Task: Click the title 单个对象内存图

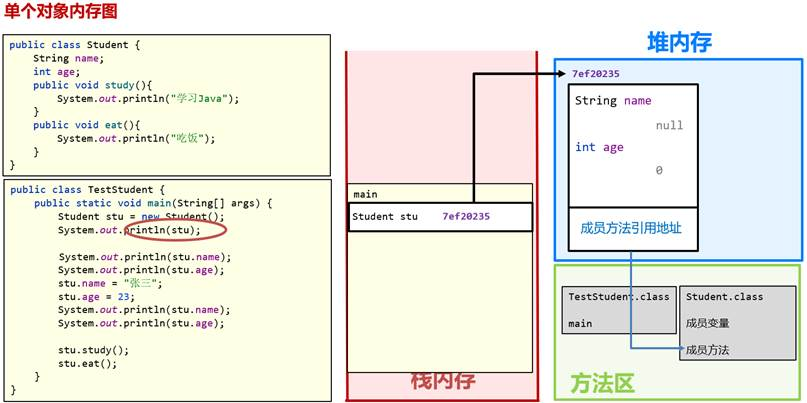Action: [x=61, y=11]
